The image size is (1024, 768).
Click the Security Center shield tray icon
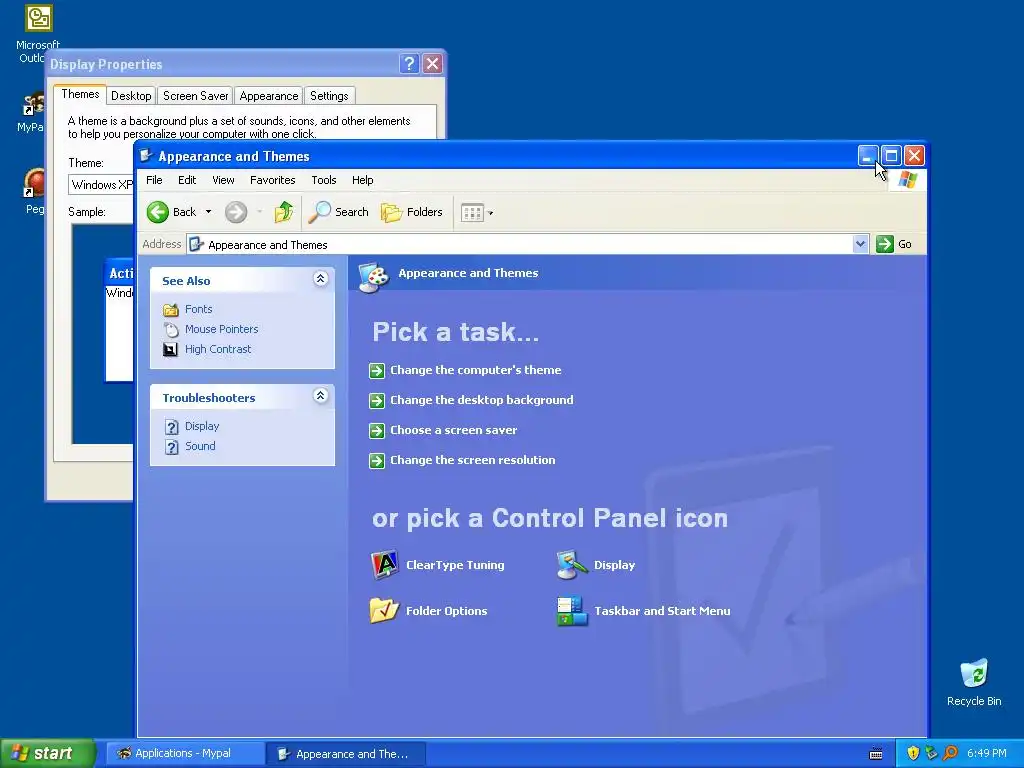click(913, 754)
